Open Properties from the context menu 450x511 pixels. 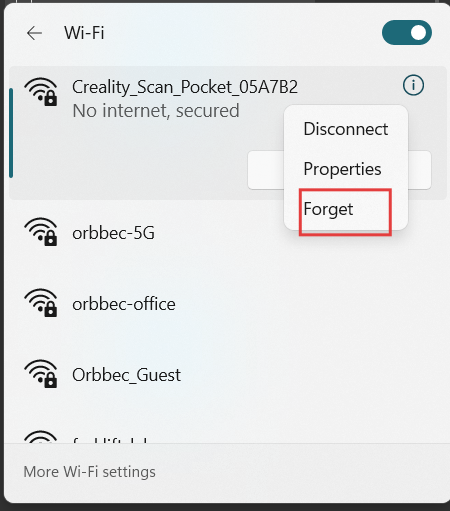[342, 169]
